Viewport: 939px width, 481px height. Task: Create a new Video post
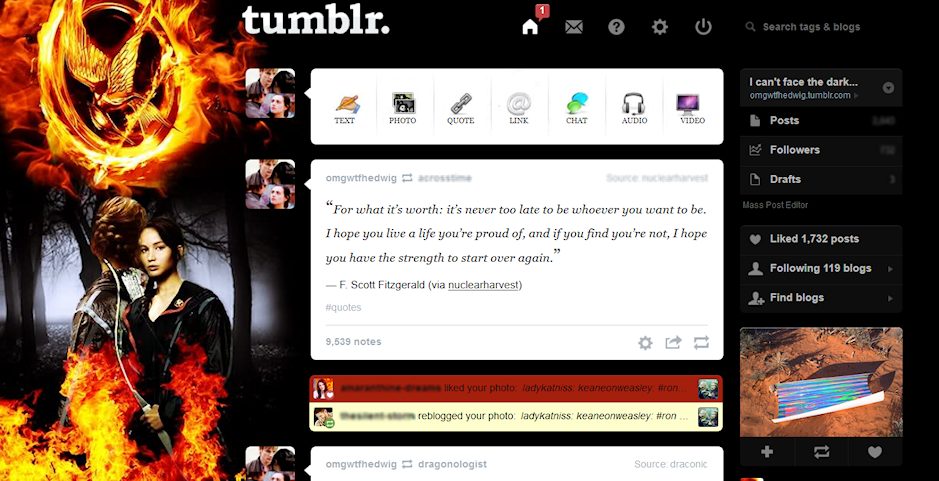[692, 108]
